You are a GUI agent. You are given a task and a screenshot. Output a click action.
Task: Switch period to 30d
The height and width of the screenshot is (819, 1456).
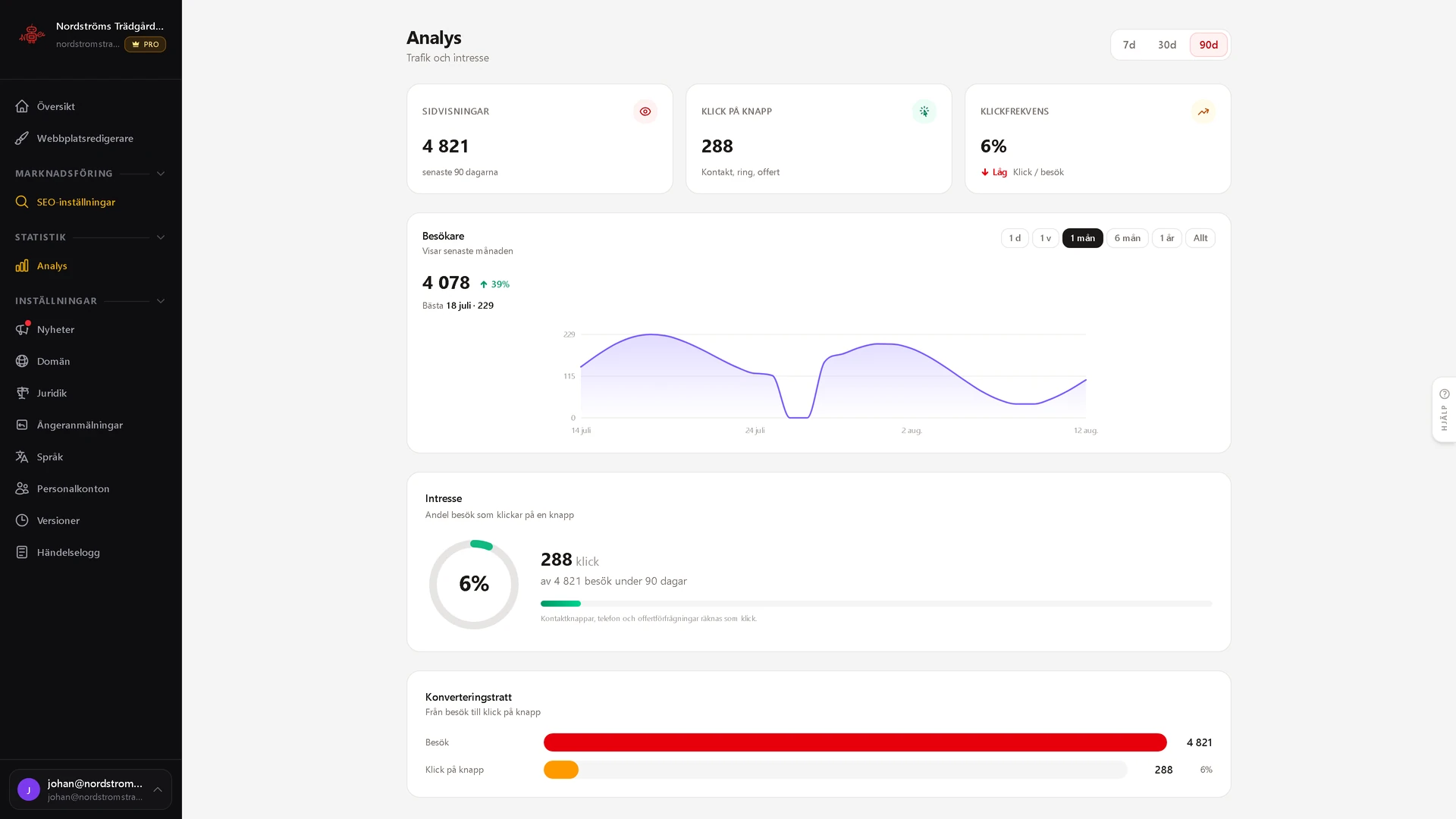tap(1167, 45)
